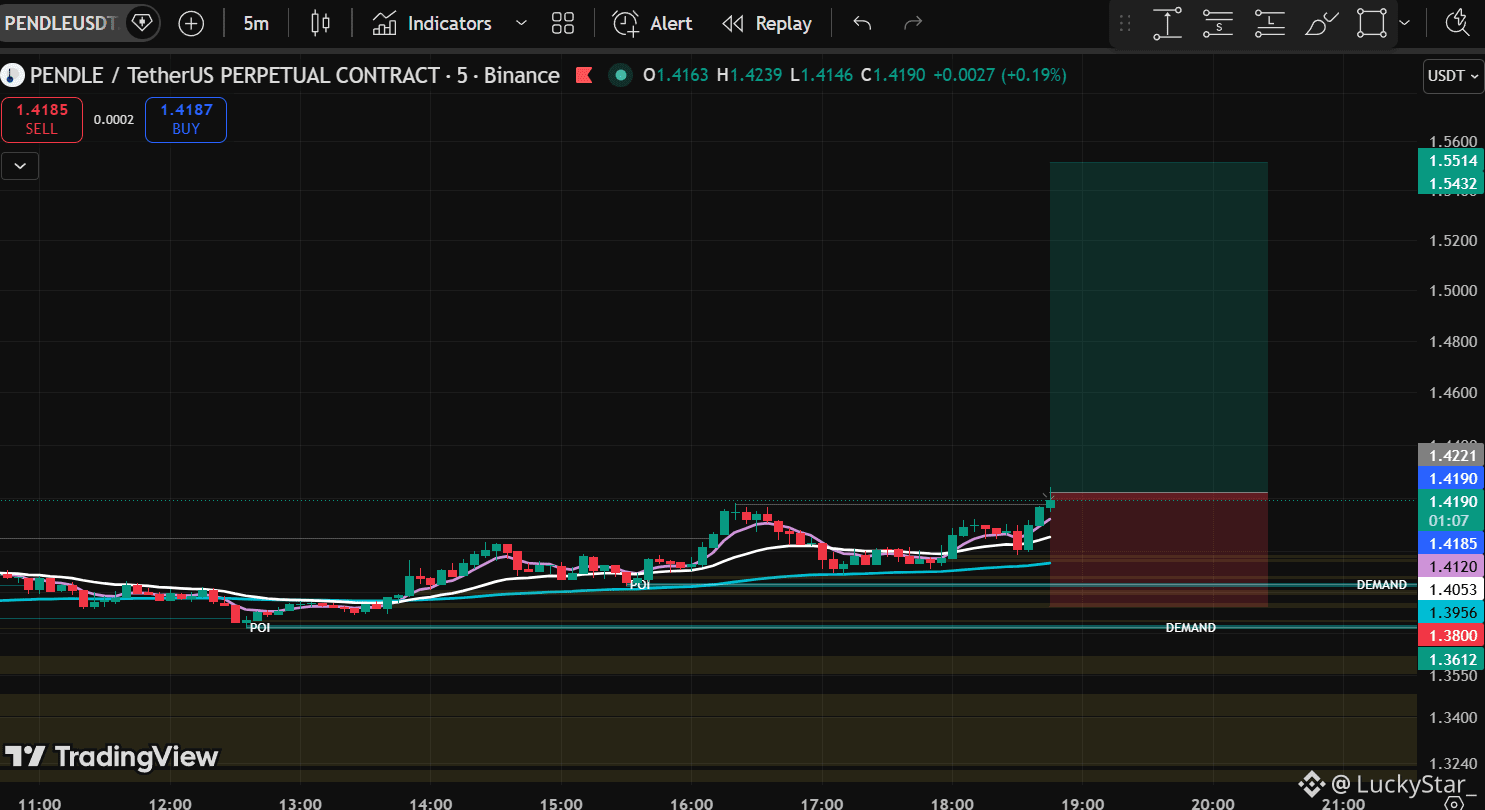The image size is (1485, 810).
Task: Click the 1.5514 target price label
Action: [1452, 161]
